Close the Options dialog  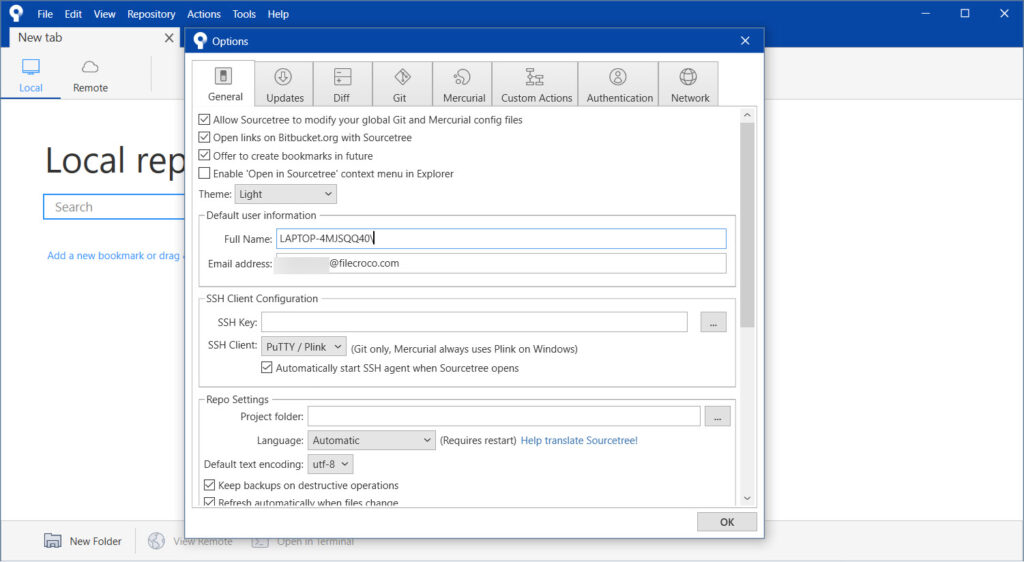tap(745, 40)
